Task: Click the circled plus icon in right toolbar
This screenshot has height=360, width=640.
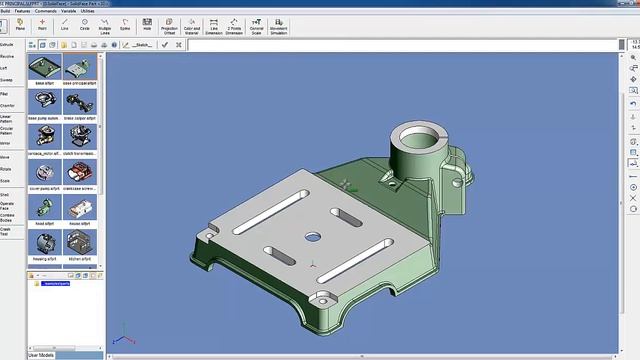Action: point(633,187)
